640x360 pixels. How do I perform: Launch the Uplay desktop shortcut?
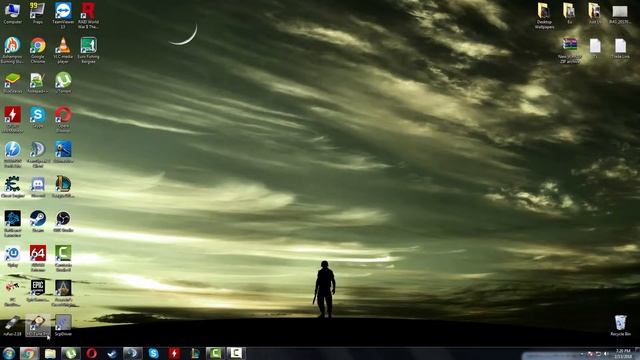pos(12,256)
